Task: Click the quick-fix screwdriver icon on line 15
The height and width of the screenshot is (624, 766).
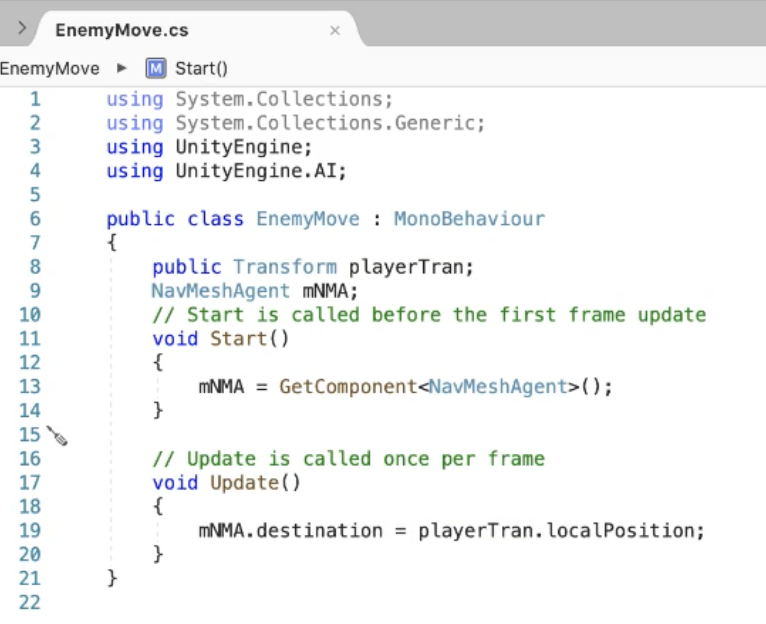Action: click(57, 436)
